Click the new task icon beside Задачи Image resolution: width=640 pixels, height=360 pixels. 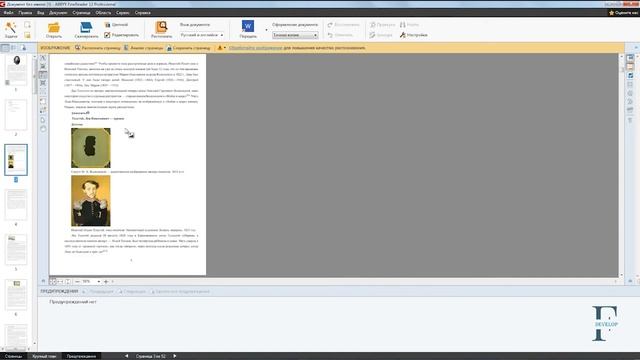coord(27,25)
